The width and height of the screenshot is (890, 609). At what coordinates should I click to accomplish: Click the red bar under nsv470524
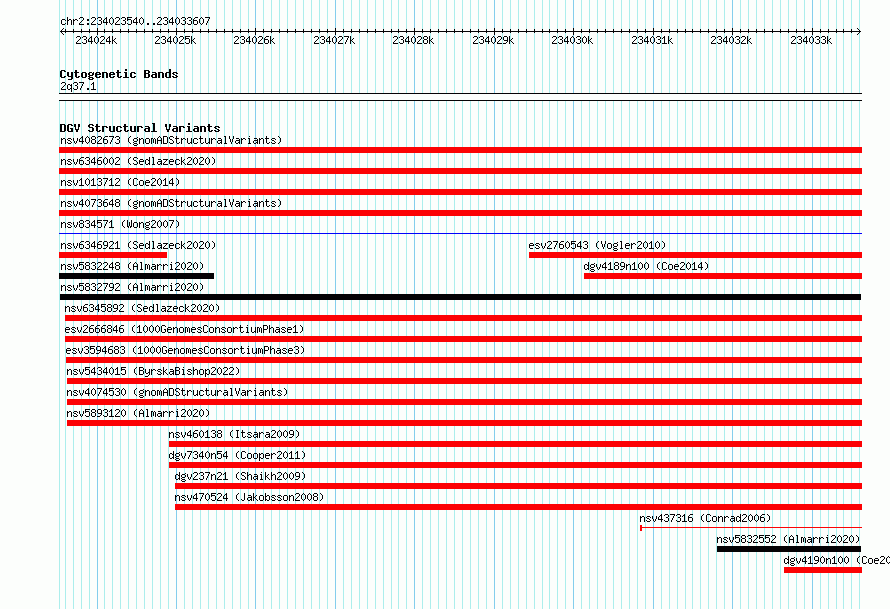click(x=518, y=507)
